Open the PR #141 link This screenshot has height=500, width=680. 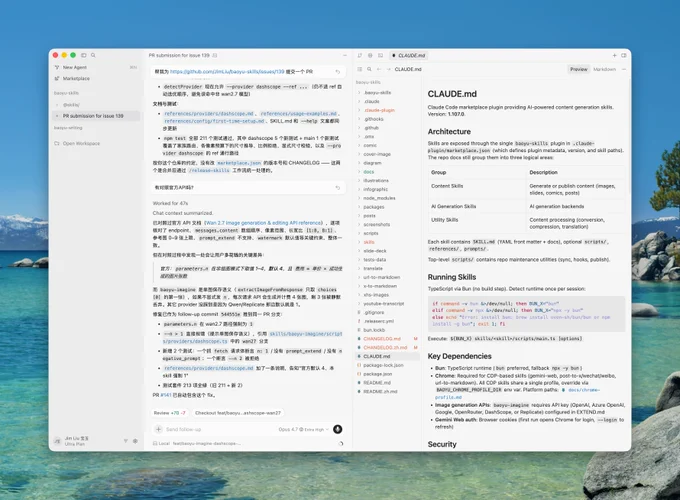tap(166, 395)
